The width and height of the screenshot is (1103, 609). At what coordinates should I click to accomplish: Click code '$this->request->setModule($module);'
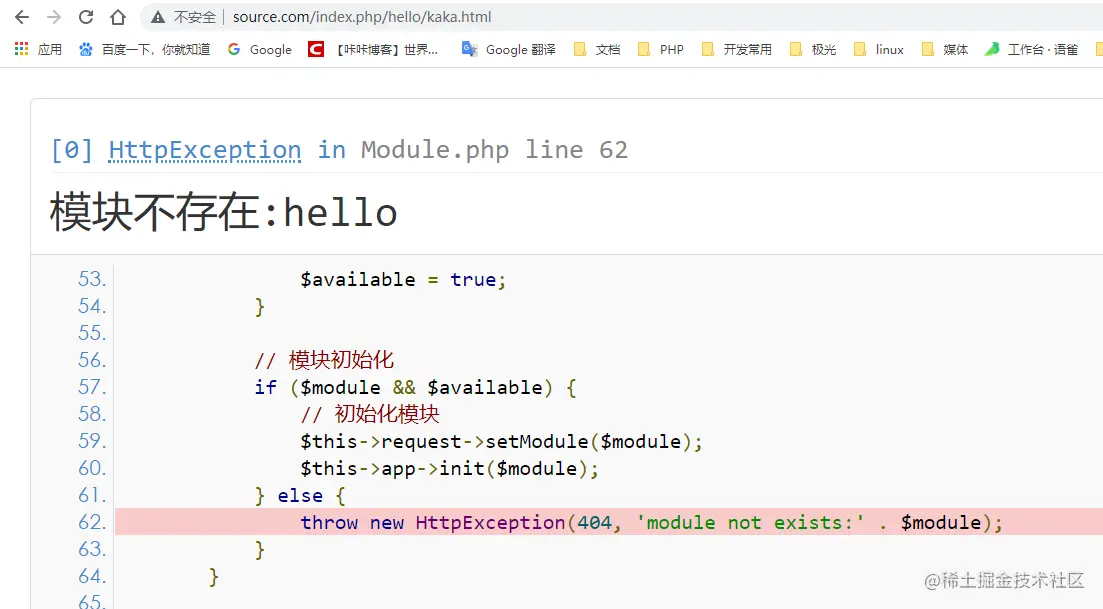501,441
